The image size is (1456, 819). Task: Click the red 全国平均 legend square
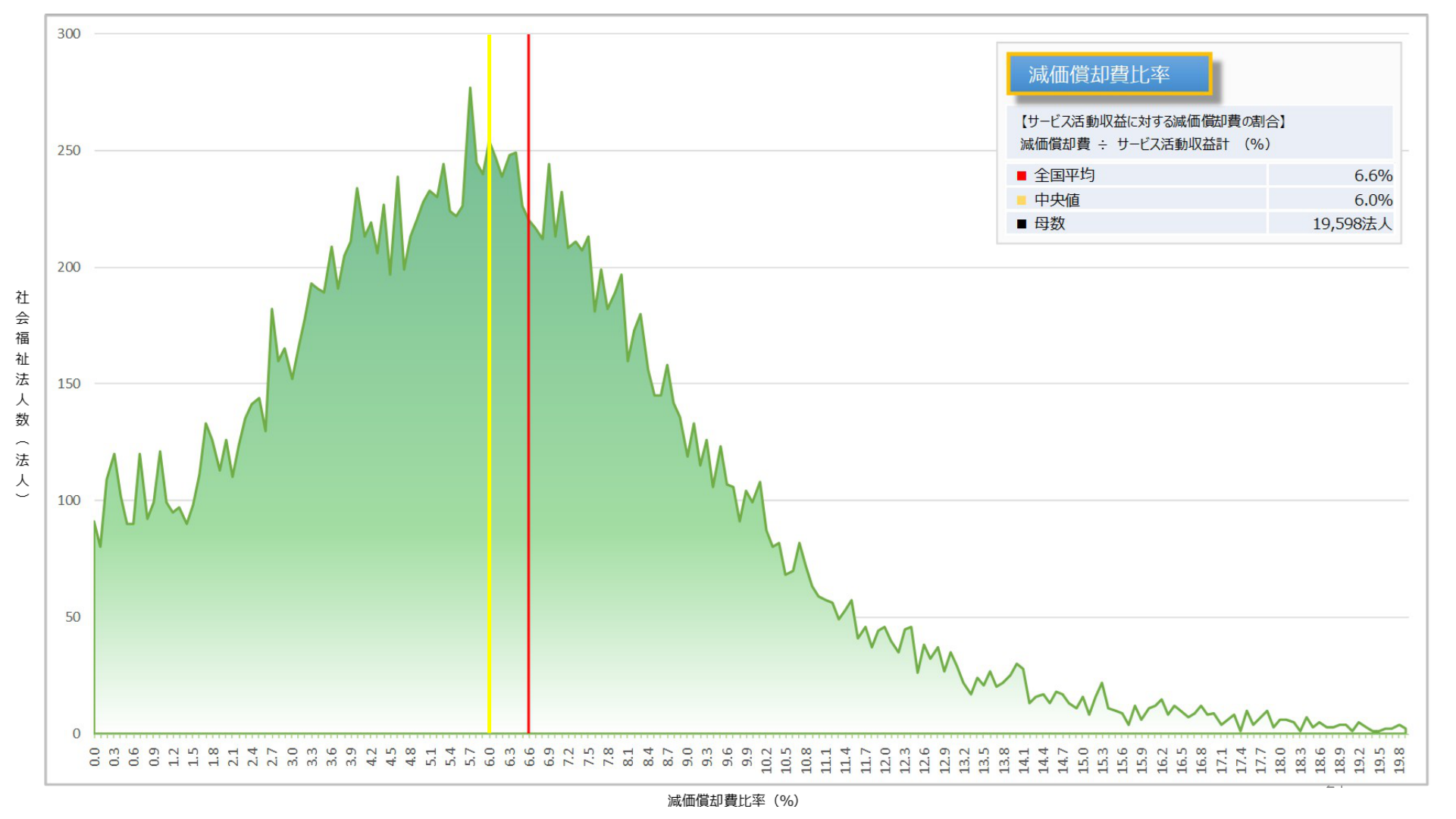point(1021,176)
